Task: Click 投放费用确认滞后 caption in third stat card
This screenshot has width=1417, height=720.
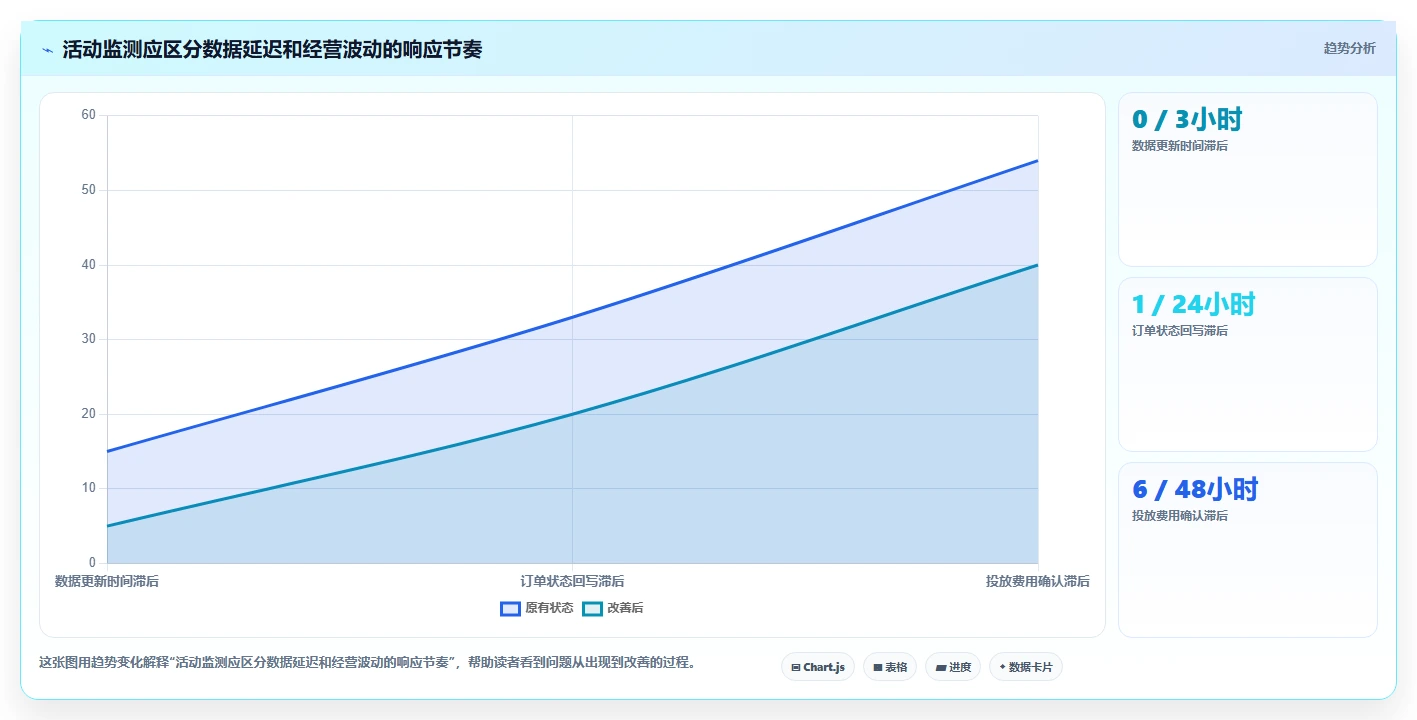Action: point(1180,516)
